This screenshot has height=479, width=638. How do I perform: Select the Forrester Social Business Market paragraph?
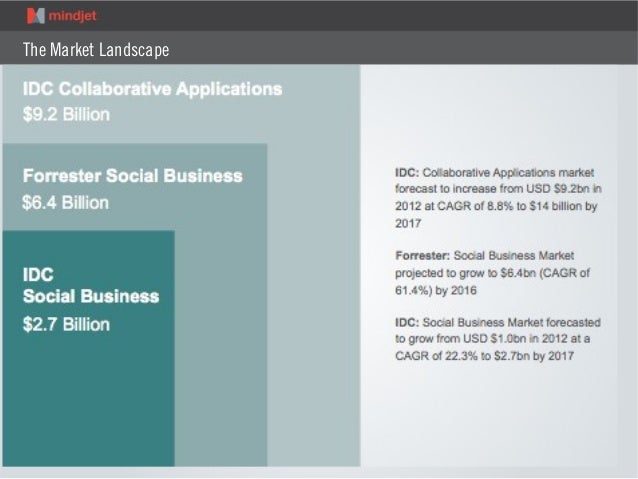point(492,273)
